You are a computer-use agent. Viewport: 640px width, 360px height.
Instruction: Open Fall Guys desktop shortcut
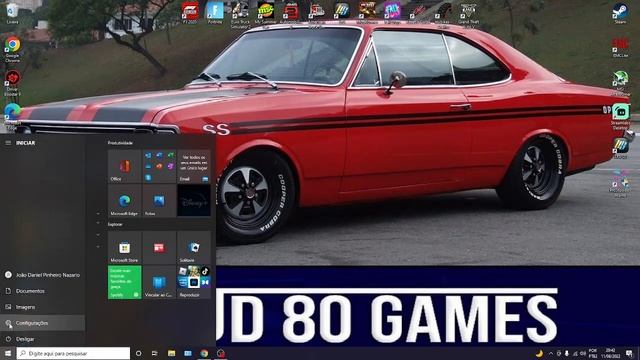click(392, 12)
